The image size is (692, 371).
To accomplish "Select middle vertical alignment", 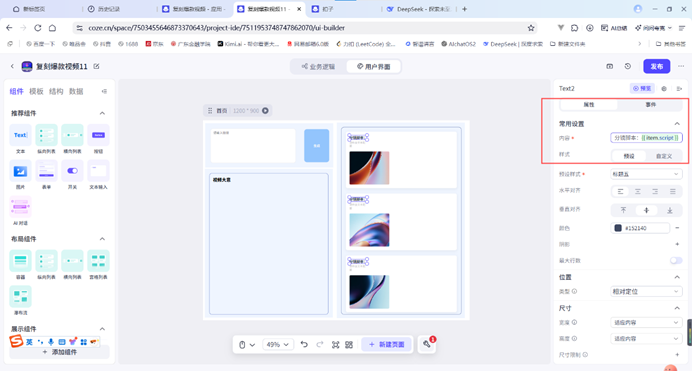I will tap(647, 210).
